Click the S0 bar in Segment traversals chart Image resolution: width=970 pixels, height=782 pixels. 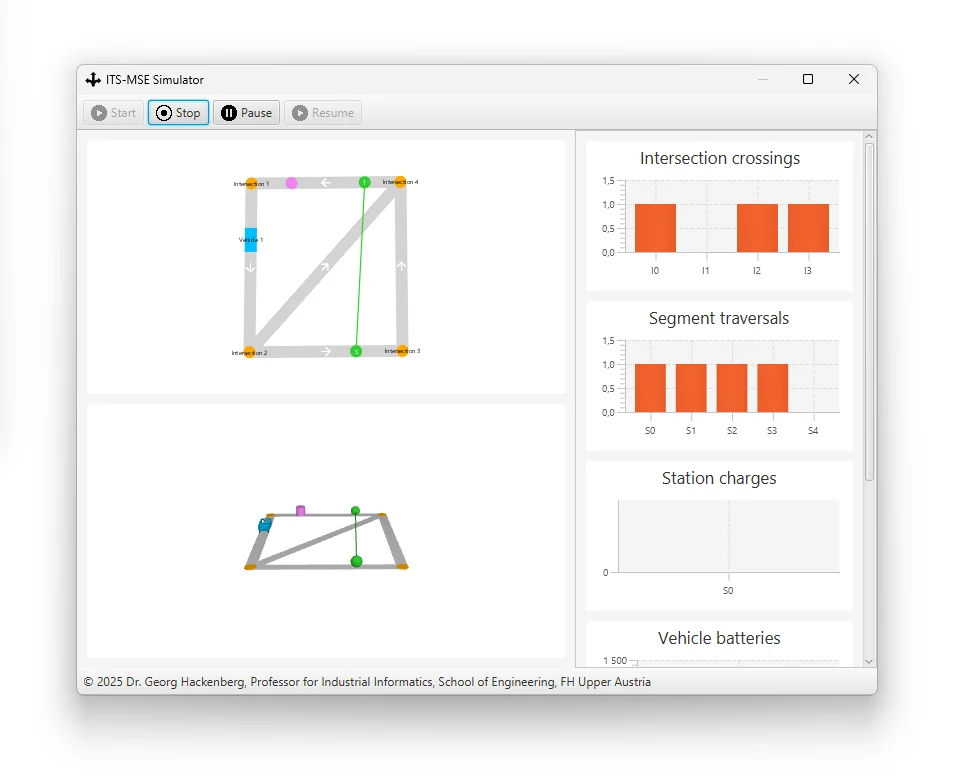tap(650, 388)
